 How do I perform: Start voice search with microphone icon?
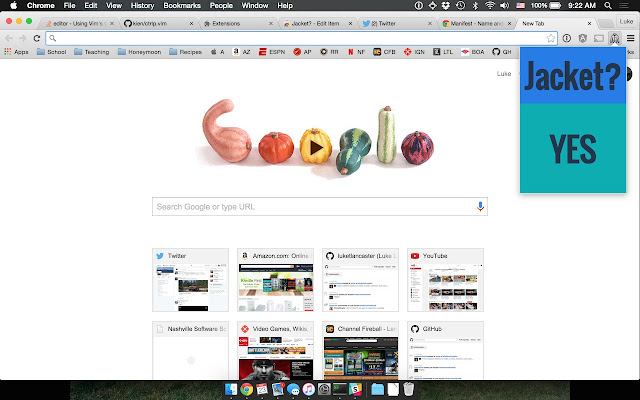480,207
